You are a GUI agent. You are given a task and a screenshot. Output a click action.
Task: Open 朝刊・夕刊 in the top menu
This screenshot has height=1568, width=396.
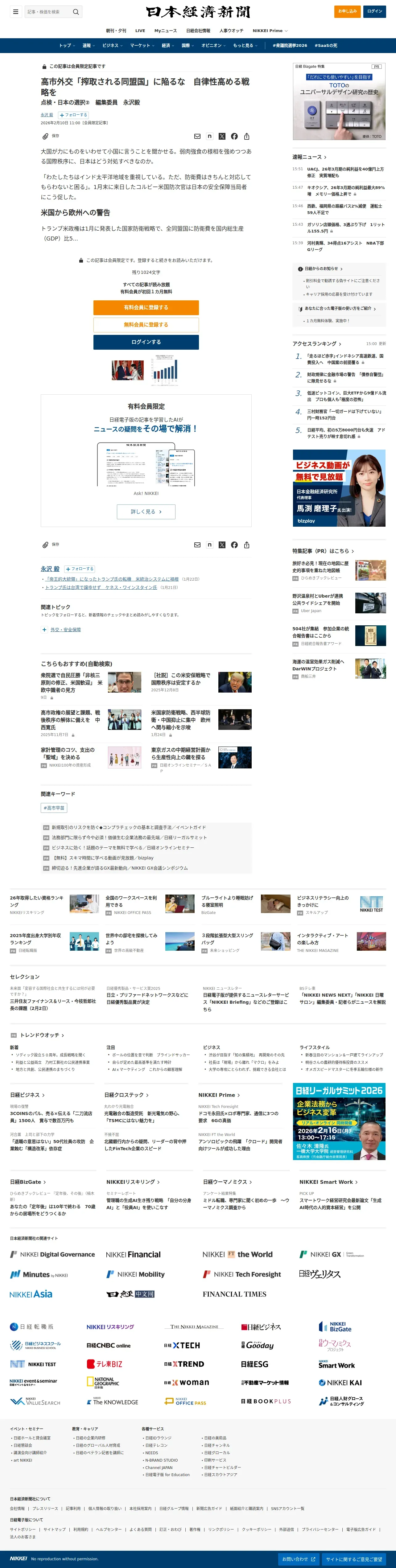[x=116, y=31]
